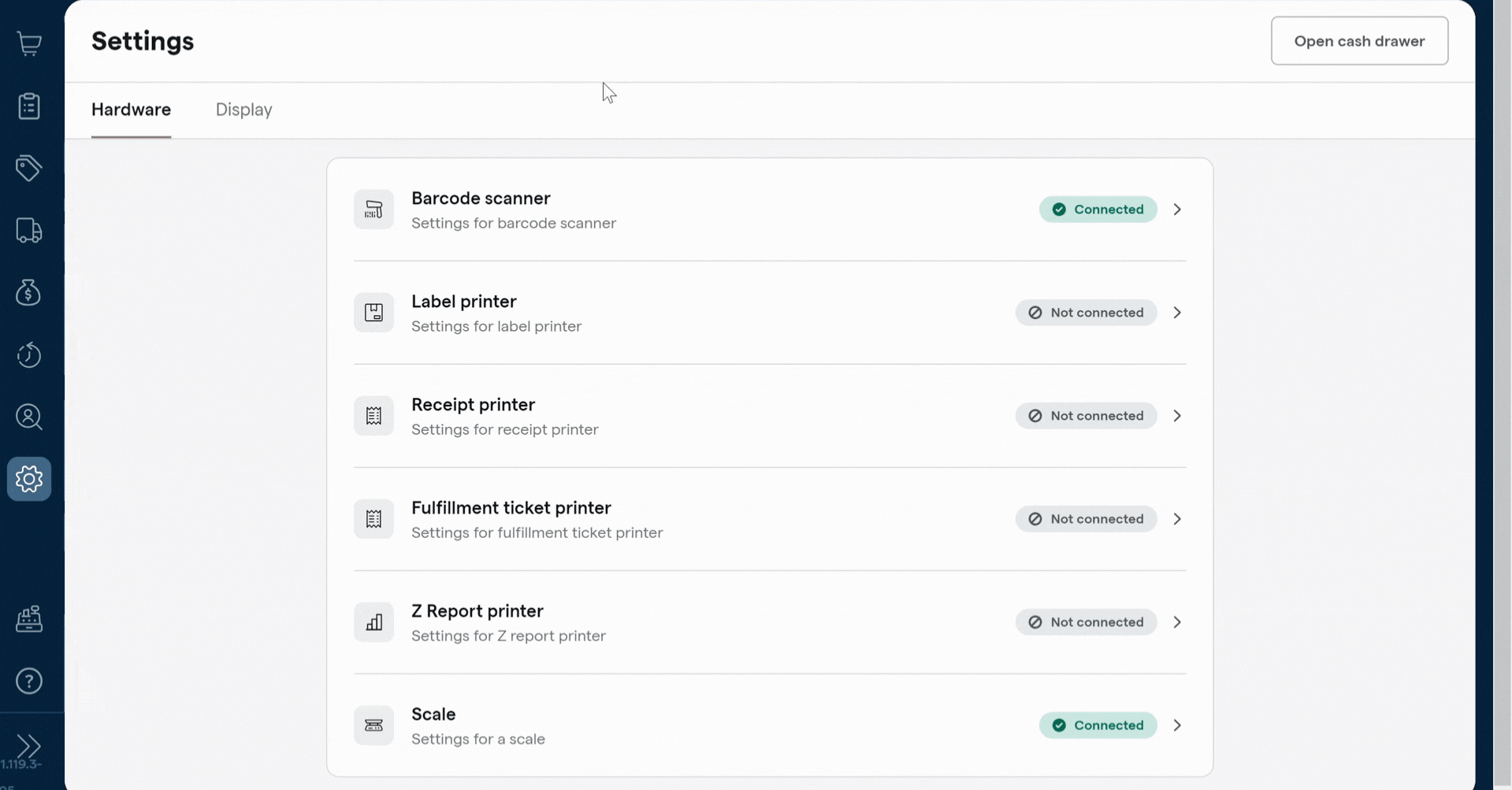Click the Open cash drawer button
The width and height of the screenshot is (1512, 790).
tap(1360, 41)
